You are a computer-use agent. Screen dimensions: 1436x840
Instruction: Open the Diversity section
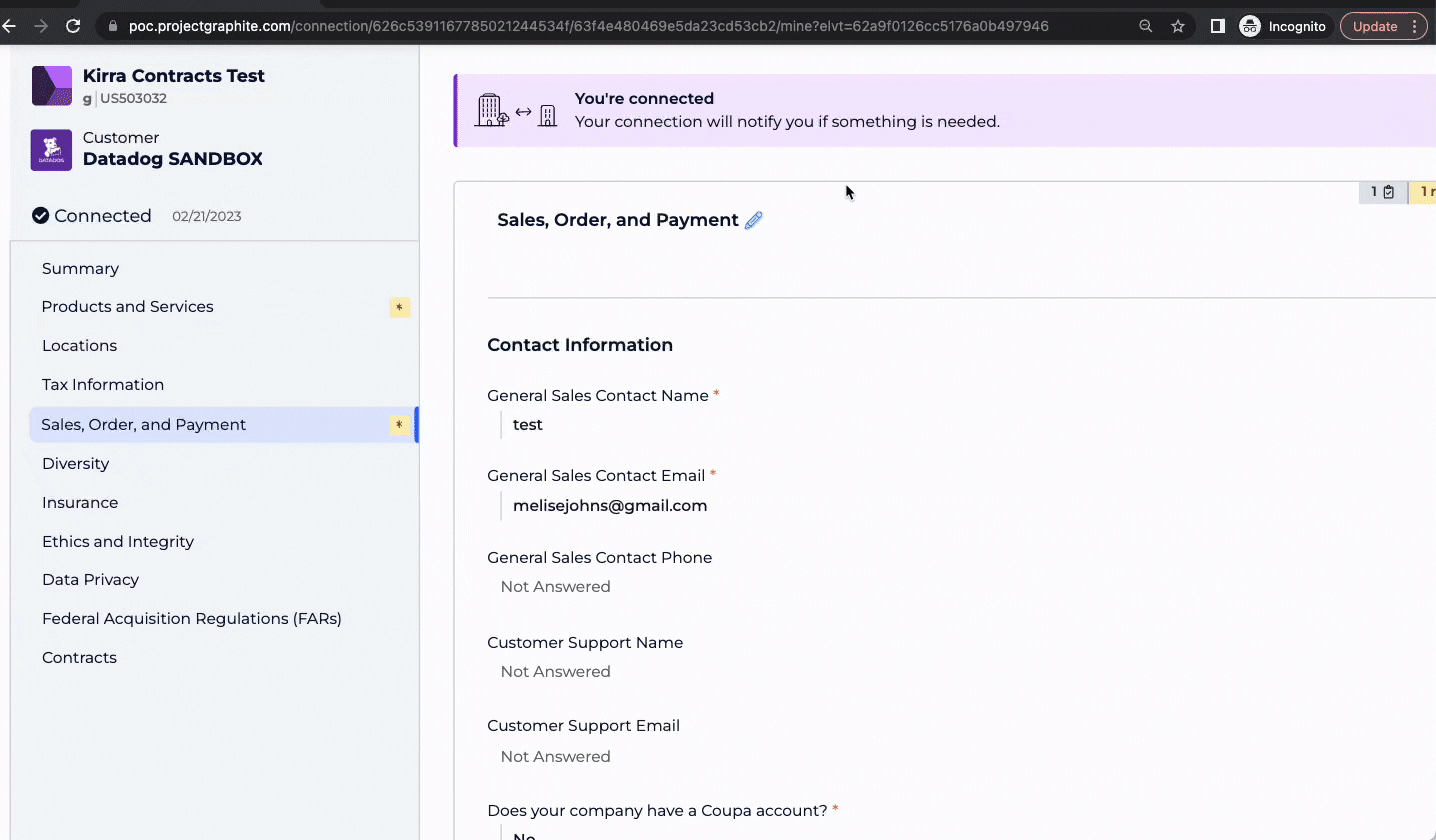[x=75, y=463]
